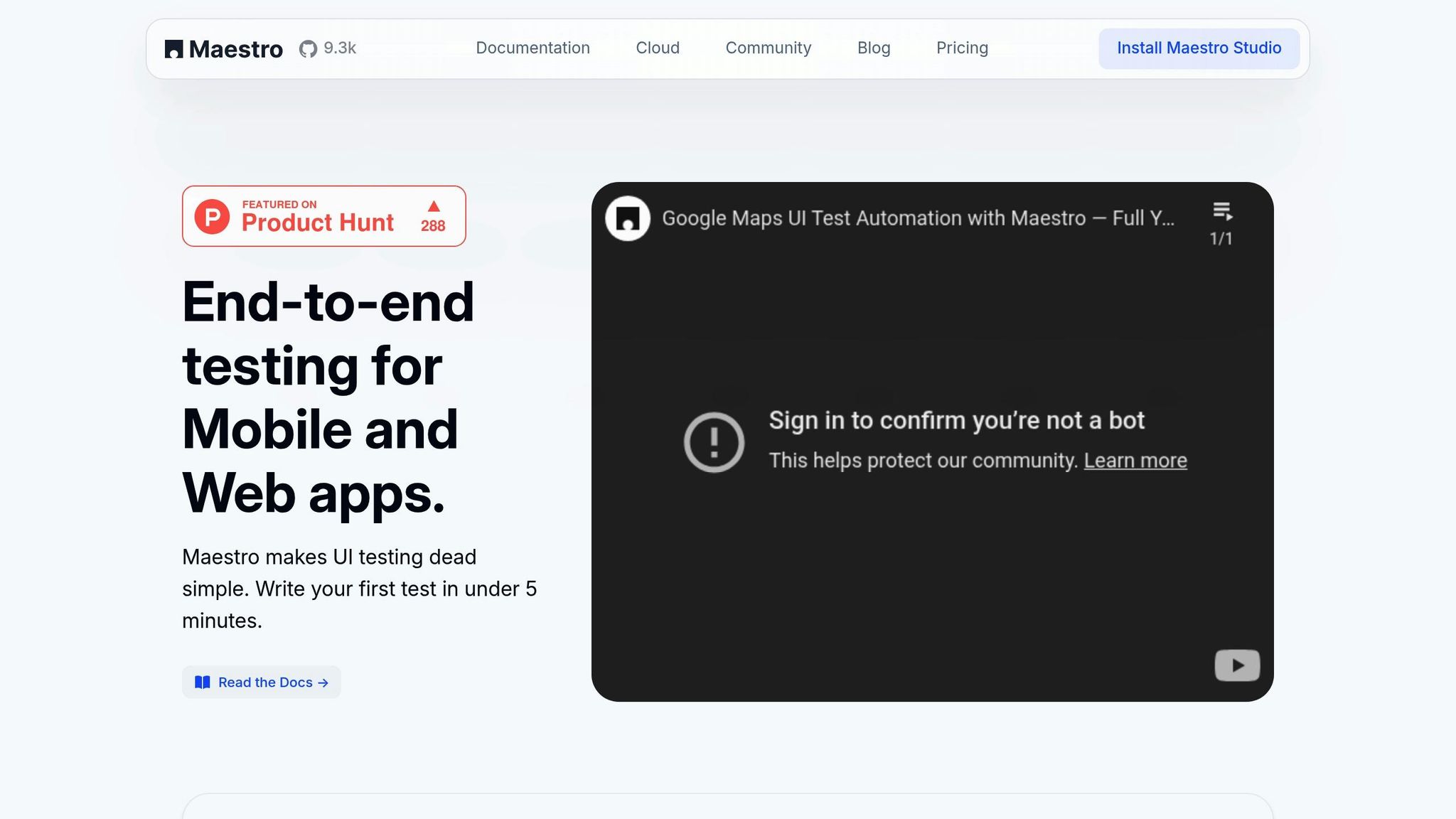
Task: Click the exclamation warning circle icon
Action: pos(714,442)
